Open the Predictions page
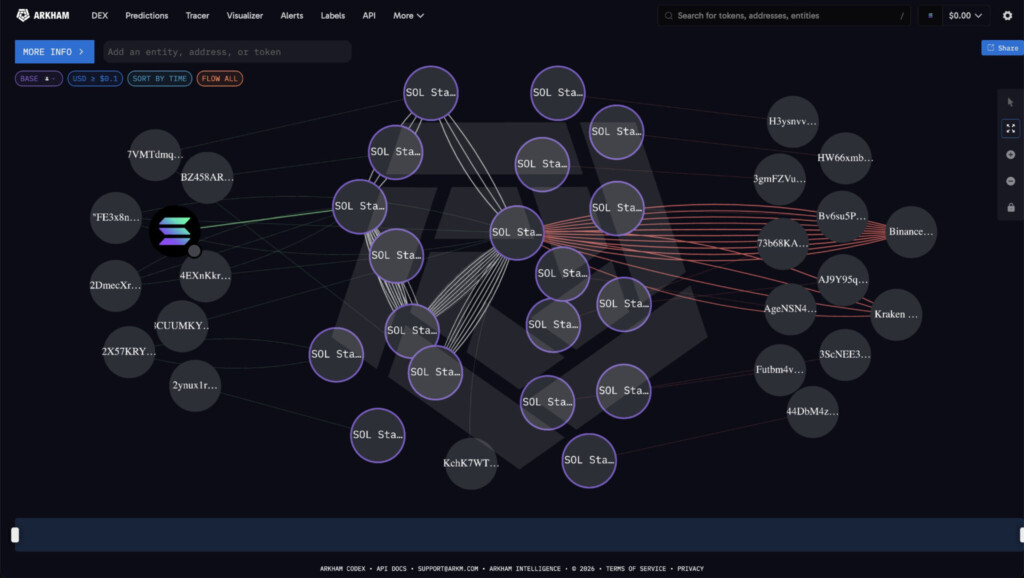This screenshot has width=1024, height=578. point(146,16)
